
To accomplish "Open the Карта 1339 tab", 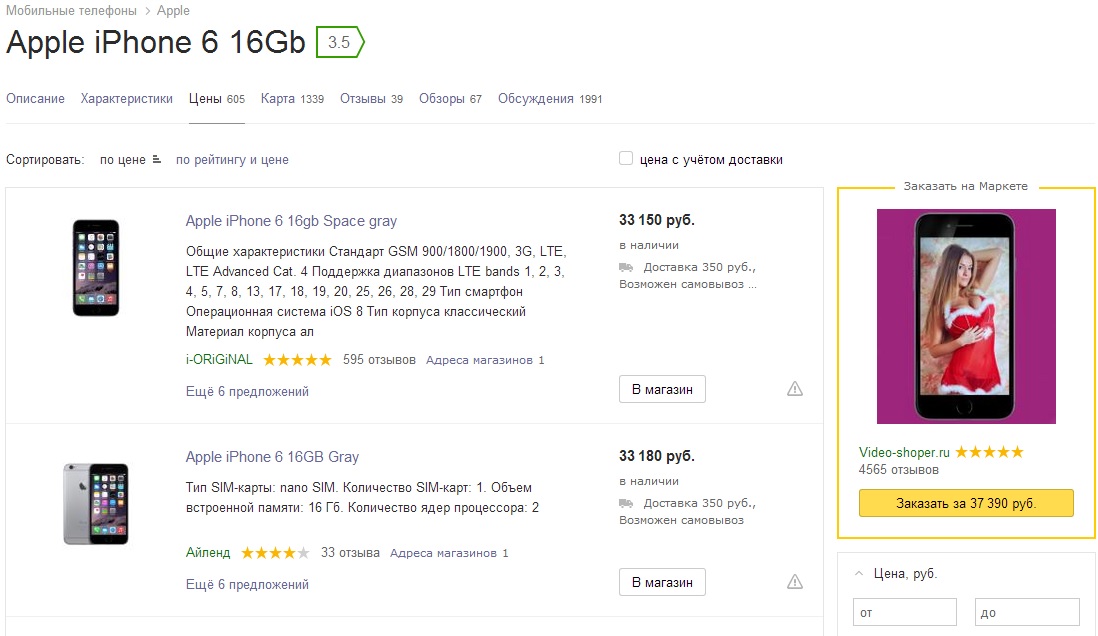I will click(293, 99).
